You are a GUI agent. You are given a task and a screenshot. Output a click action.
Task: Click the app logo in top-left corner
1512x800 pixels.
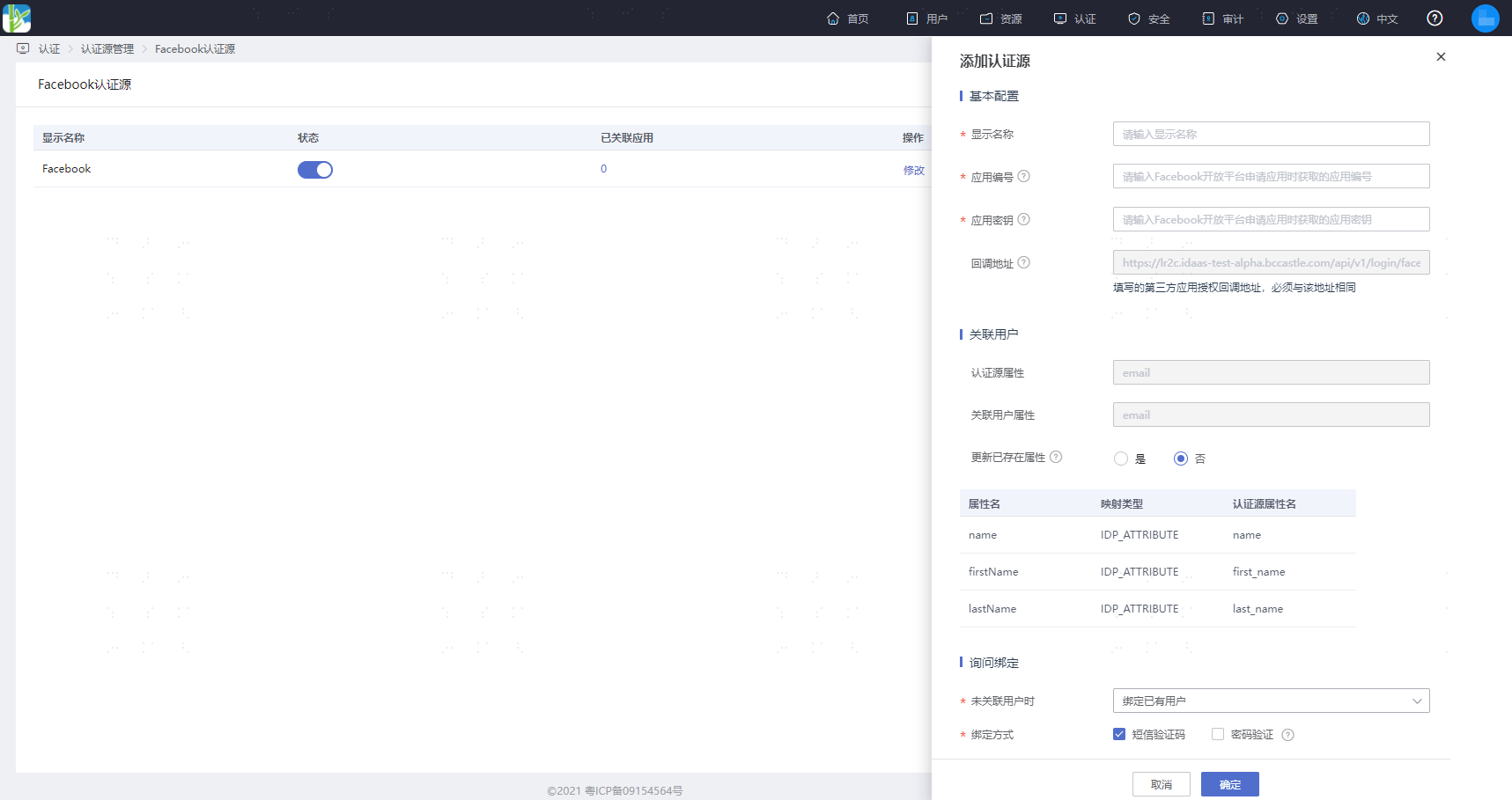pos(17,18)
